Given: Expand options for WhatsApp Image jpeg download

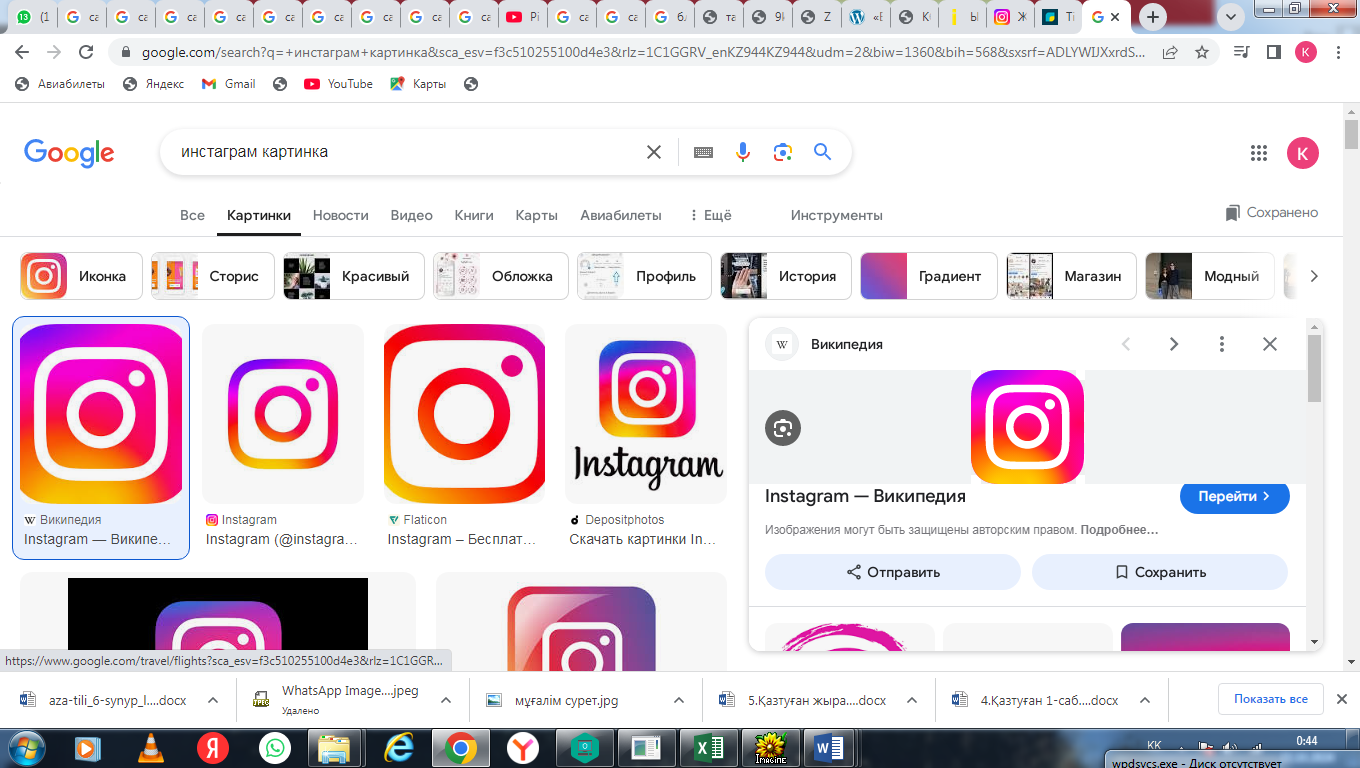Looking at the screenshot, I should click(445, 701).
